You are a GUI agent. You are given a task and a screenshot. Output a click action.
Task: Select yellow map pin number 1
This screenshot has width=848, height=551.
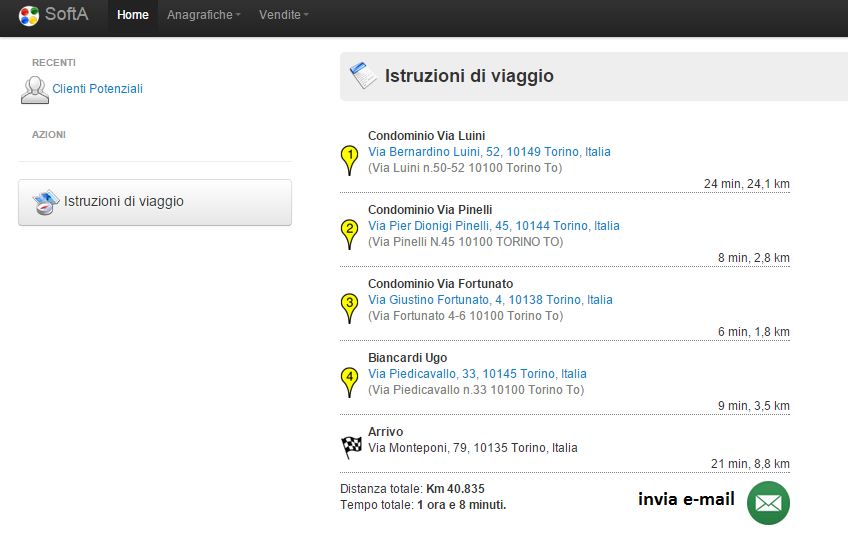349,160
